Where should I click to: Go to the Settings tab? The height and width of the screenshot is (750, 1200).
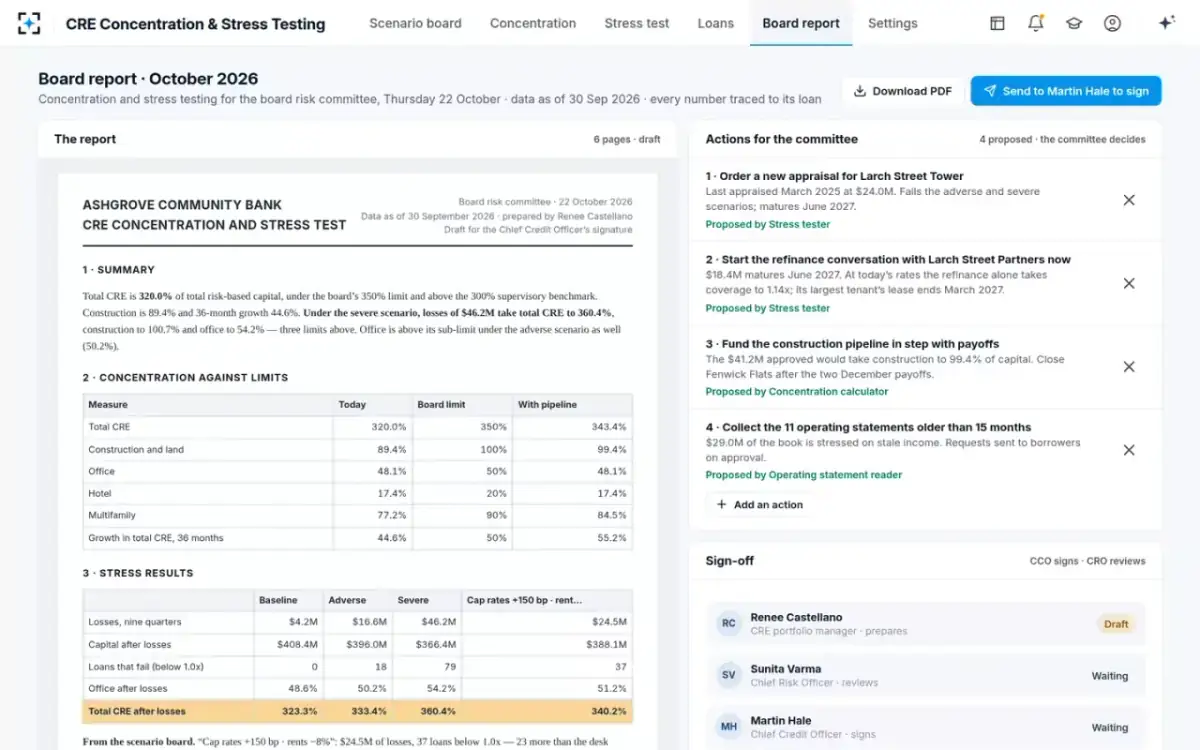[893, 23]
